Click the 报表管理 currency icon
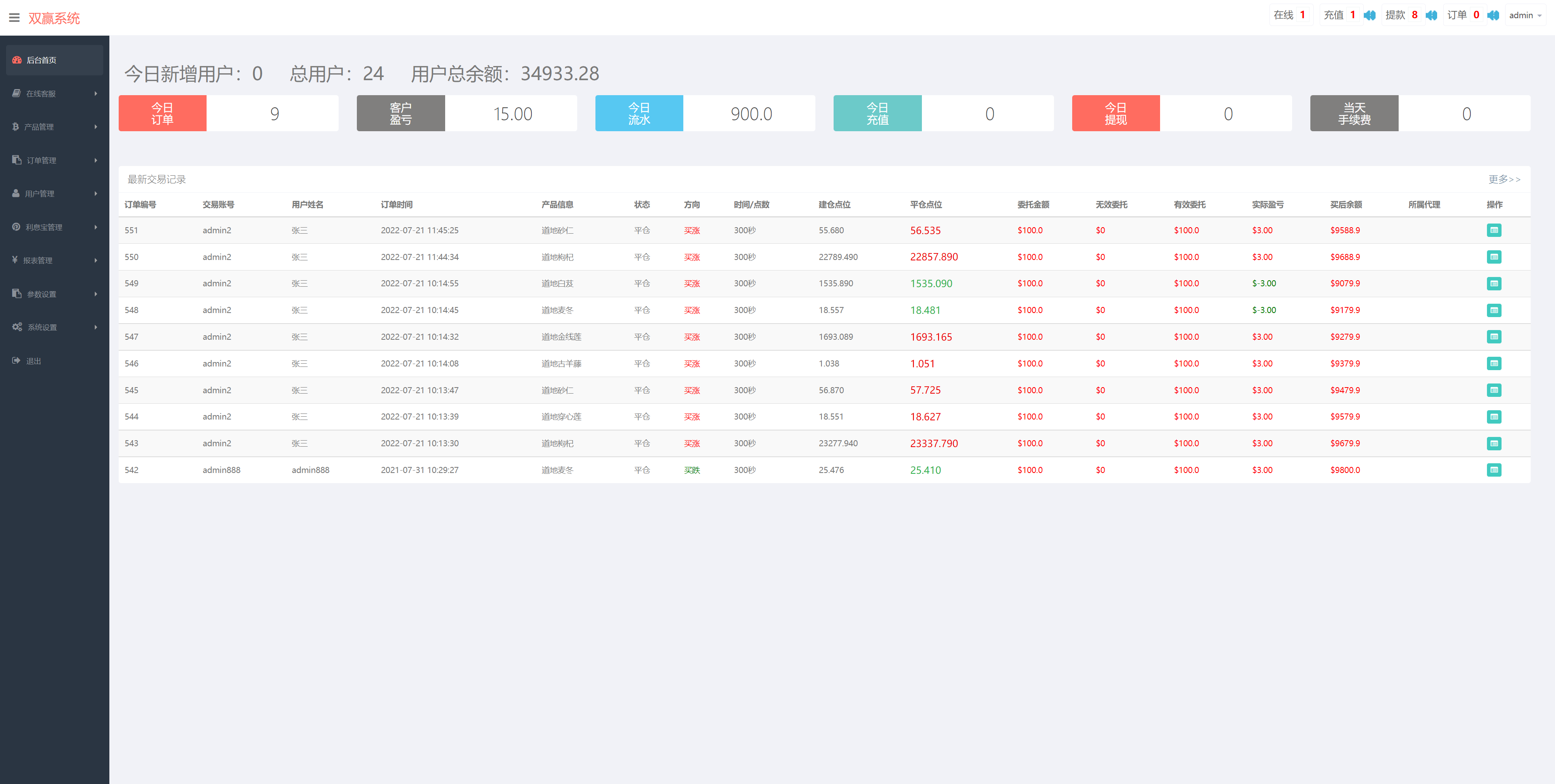 pyautogui.click(x=15, y=260)
